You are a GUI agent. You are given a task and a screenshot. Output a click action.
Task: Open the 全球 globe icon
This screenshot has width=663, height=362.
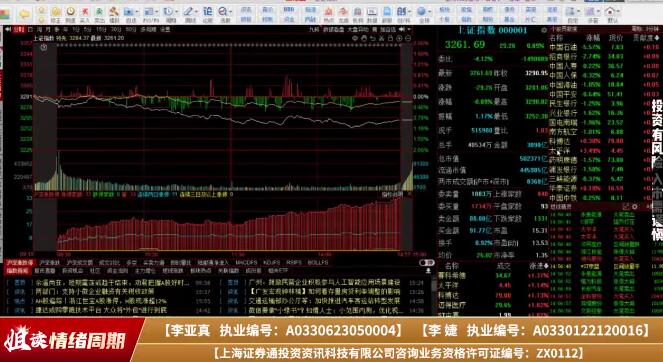click(x=422, y=14)
